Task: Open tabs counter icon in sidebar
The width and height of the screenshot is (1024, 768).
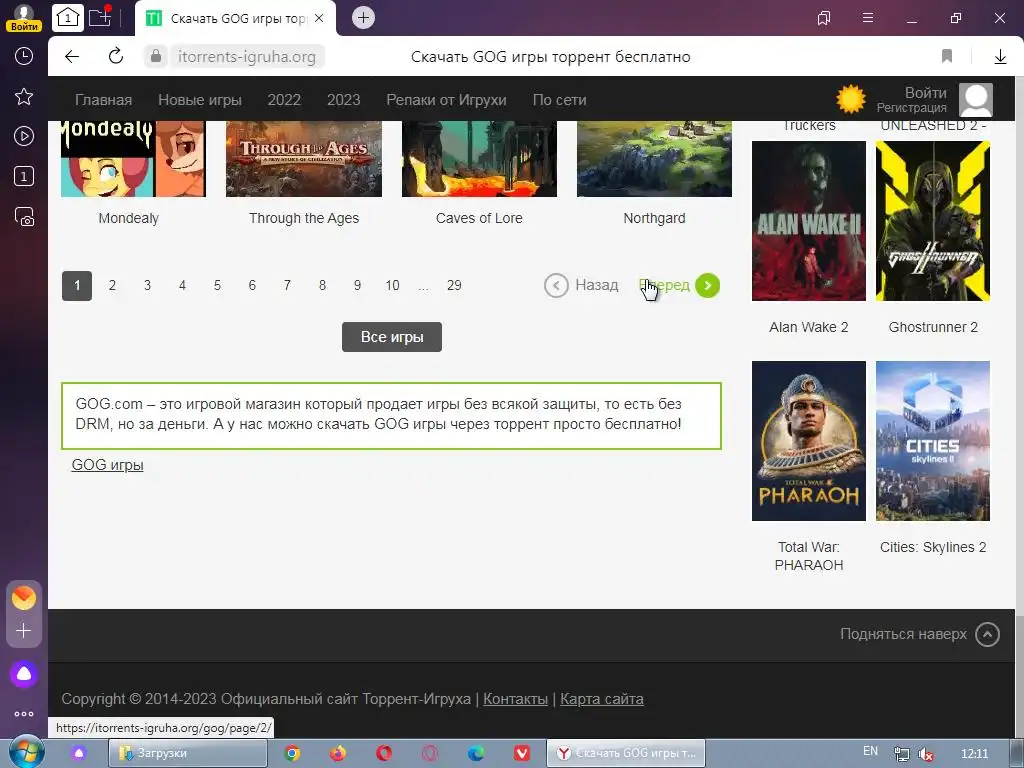Action: click(24, 176)
